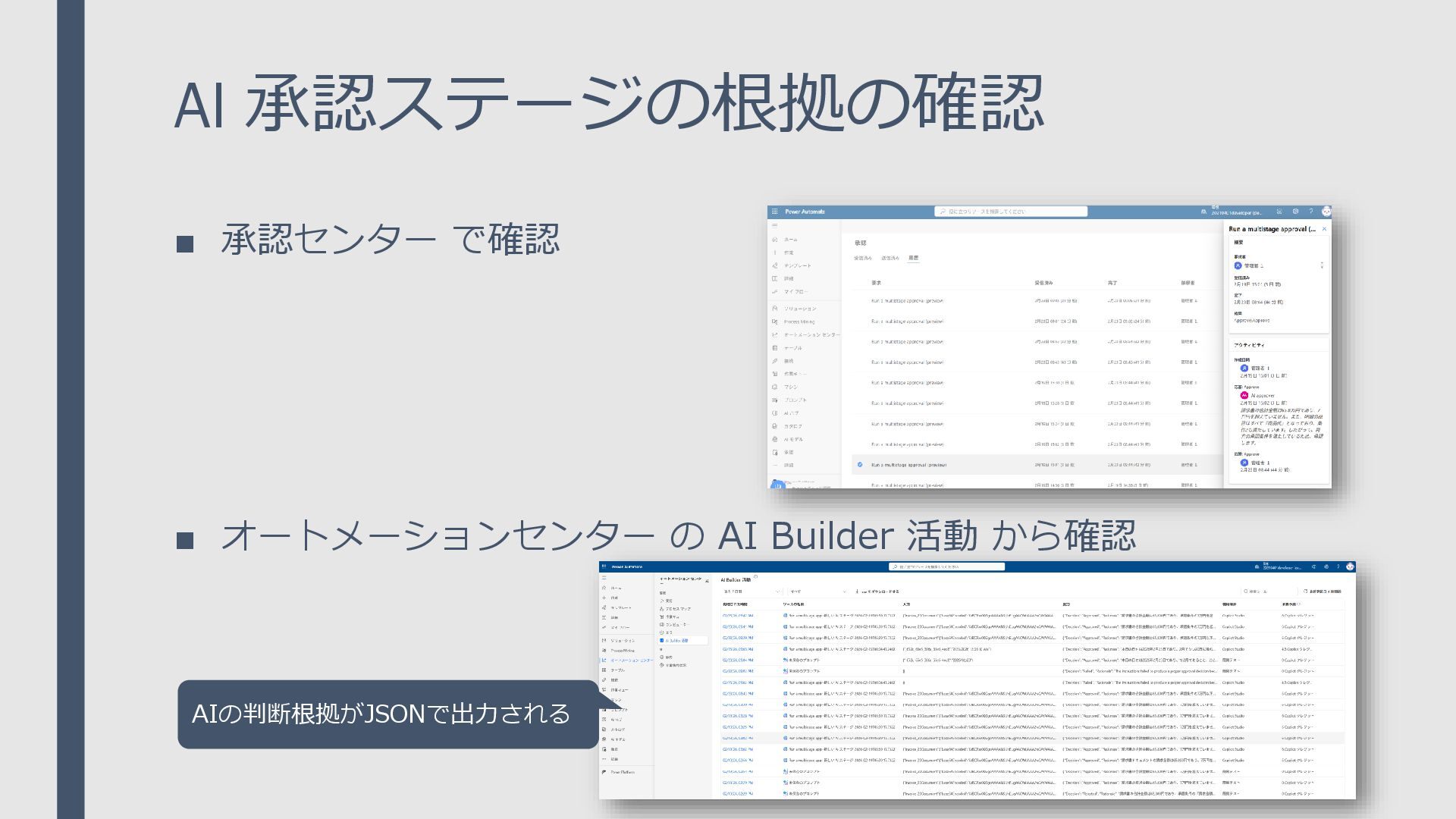Open the date range dropdown in AI Builder activity
This screenshot has height=819, width=1456.
[751, 591]
